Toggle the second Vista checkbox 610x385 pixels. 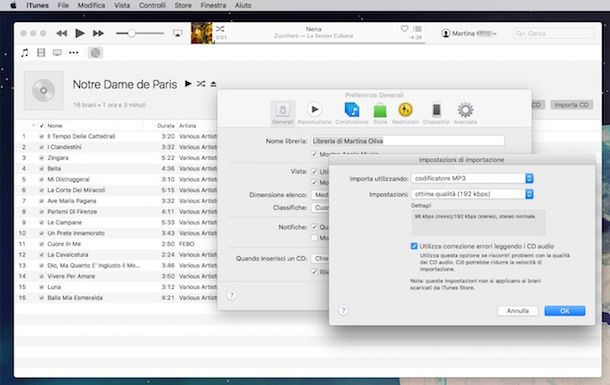click(314, 182)
